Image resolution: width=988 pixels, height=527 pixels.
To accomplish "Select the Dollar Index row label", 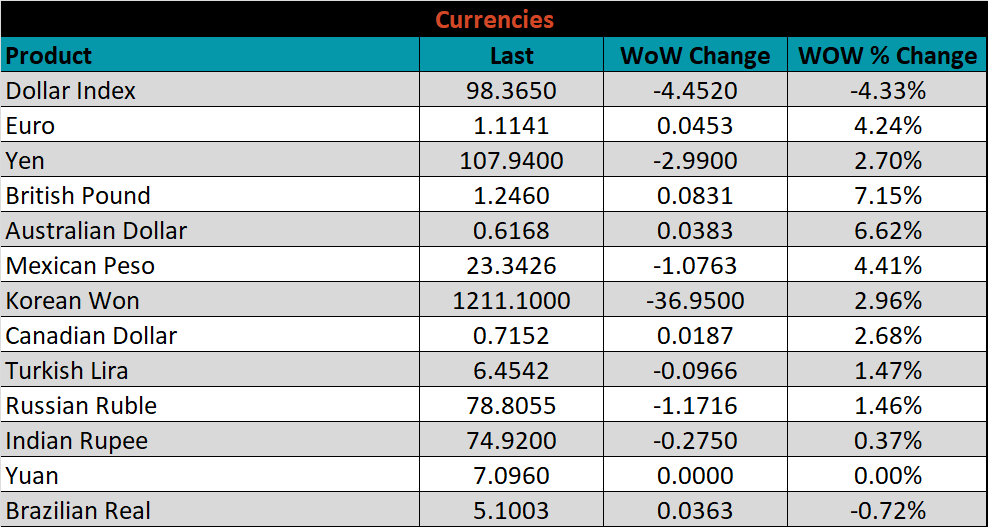I will pyautogui.click(x=71, y=91).
